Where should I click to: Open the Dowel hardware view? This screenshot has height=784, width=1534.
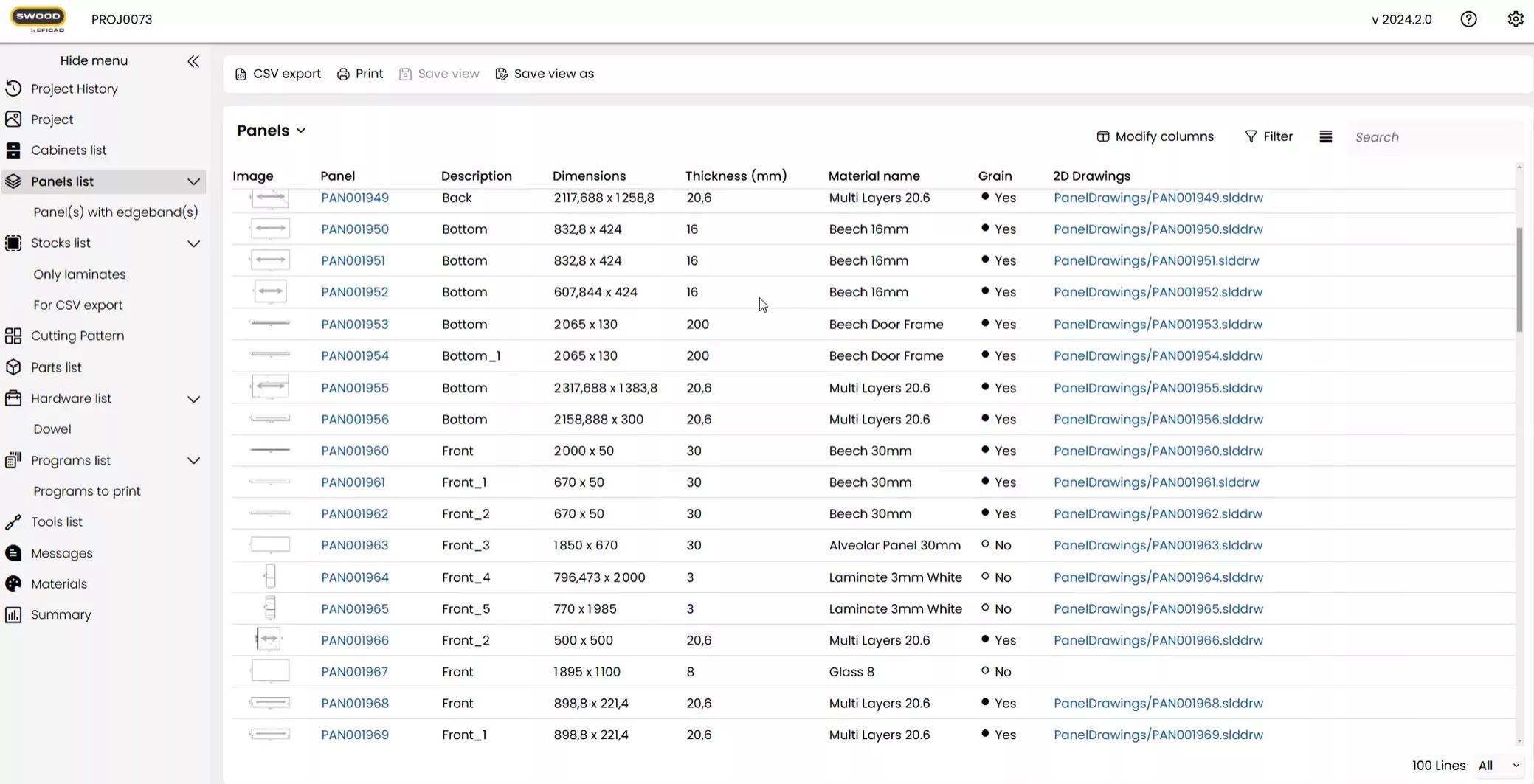[x=52, y=429]
